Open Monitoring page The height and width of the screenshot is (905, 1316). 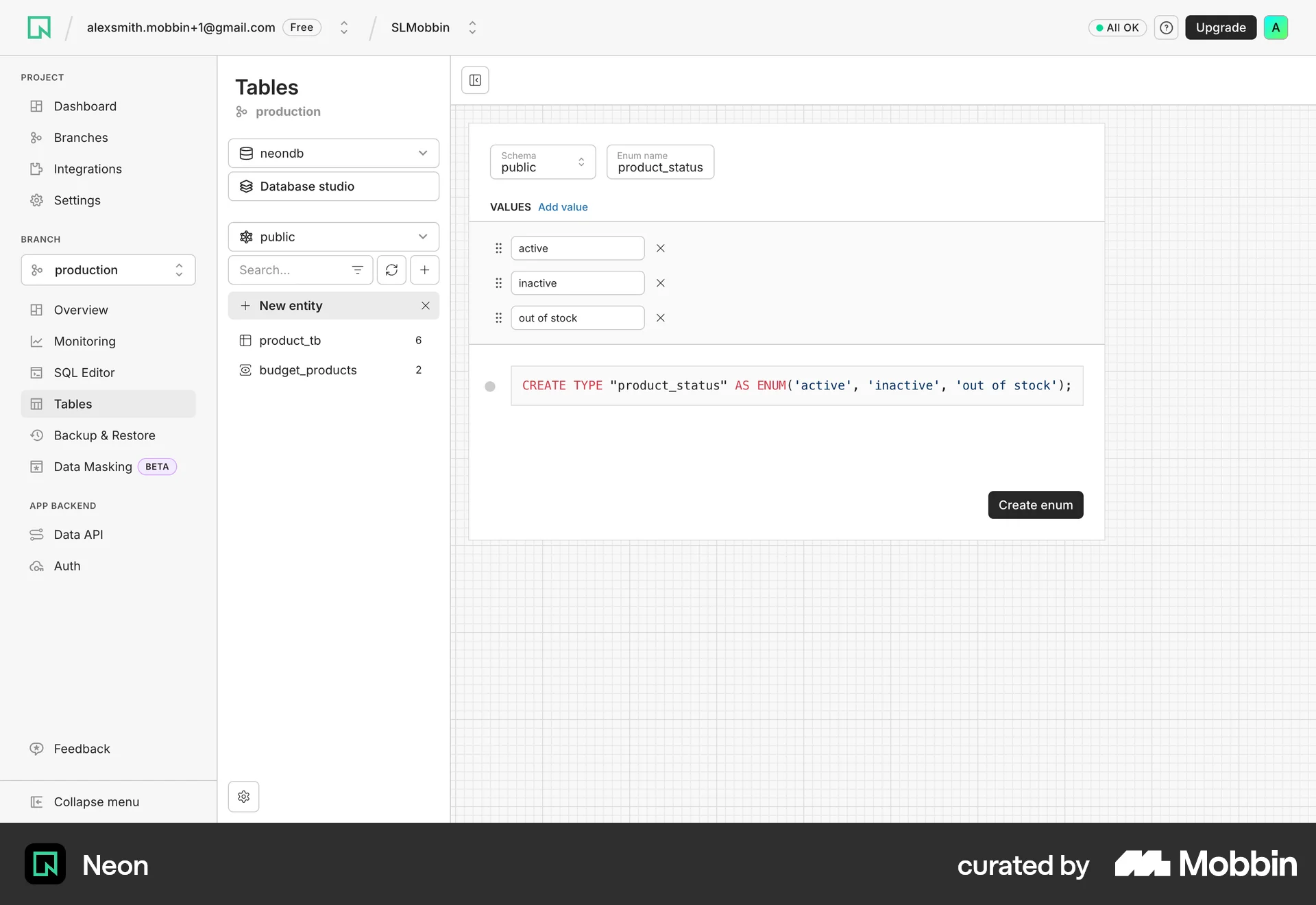pyautogui.click(x=108, y=341)
